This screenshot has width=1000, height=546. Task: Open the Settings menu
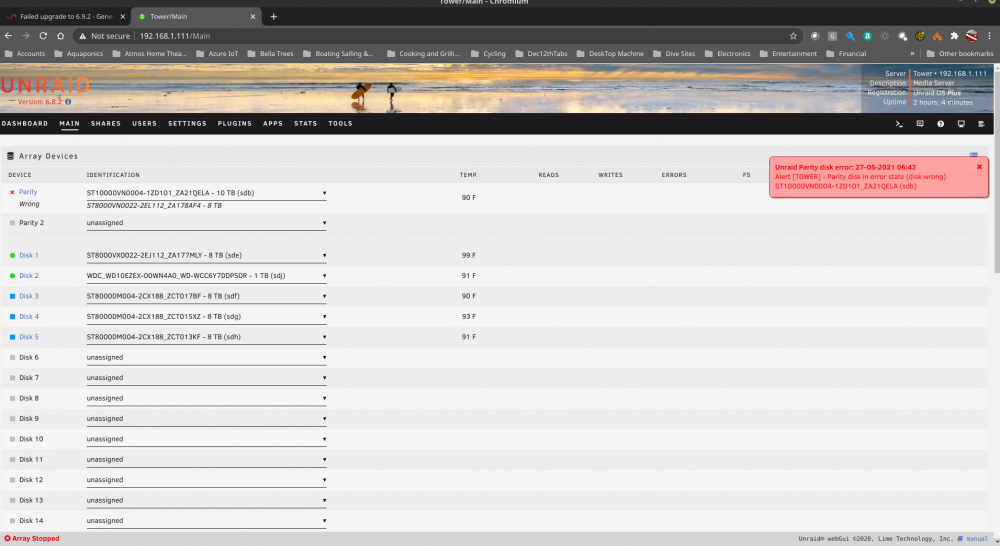pos(188,124)
